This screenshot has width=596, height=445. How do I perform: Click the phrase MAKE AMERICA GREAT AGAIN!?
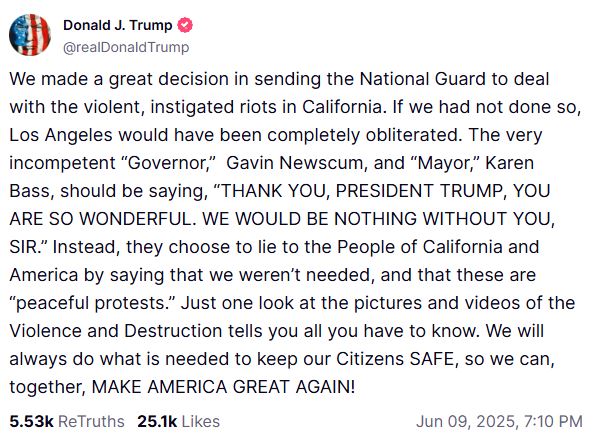pyautogui.click(x=224, y=387)
